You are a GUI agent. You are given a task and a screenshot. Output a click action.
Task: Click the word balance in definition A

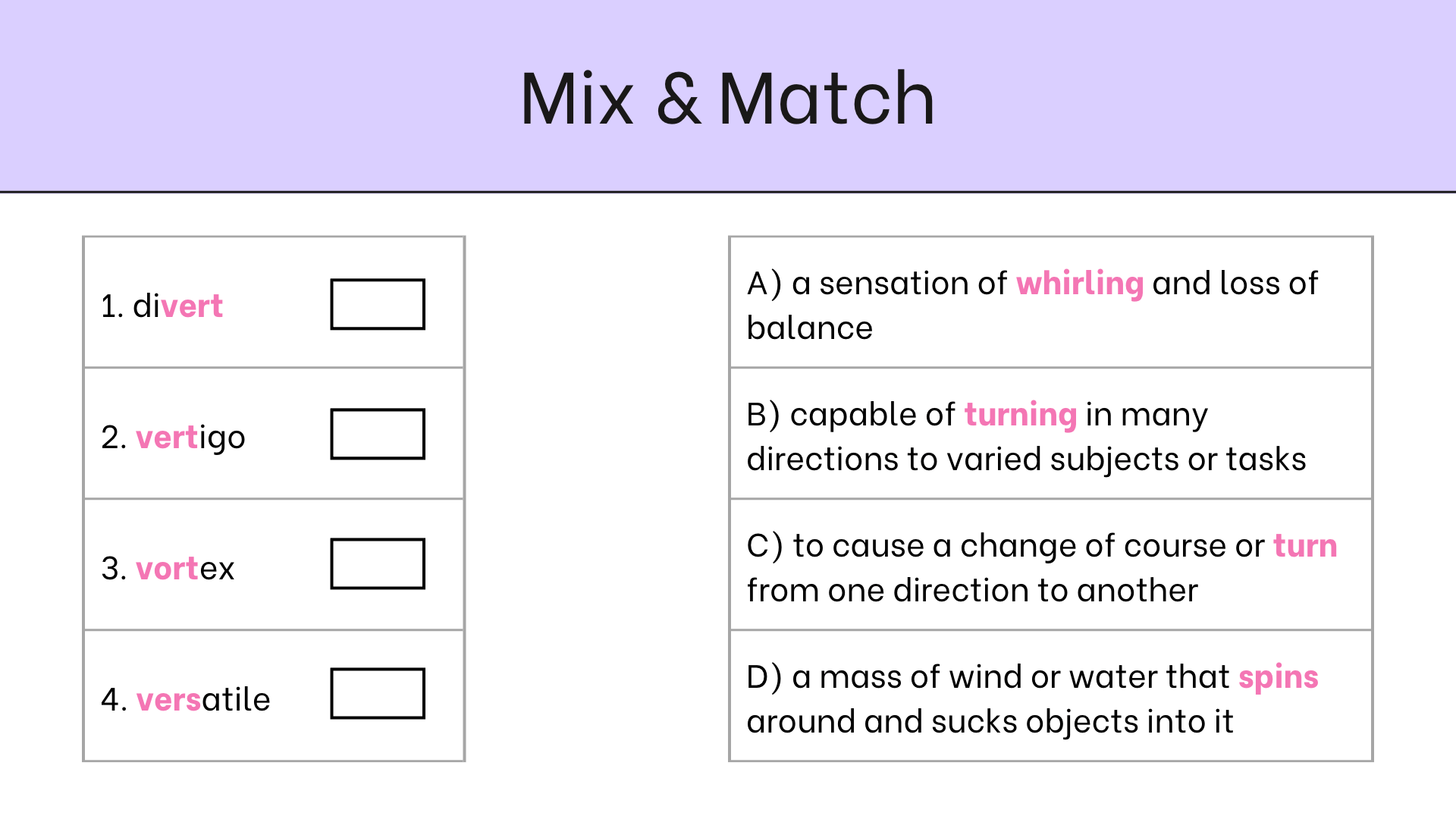(809, 328)
